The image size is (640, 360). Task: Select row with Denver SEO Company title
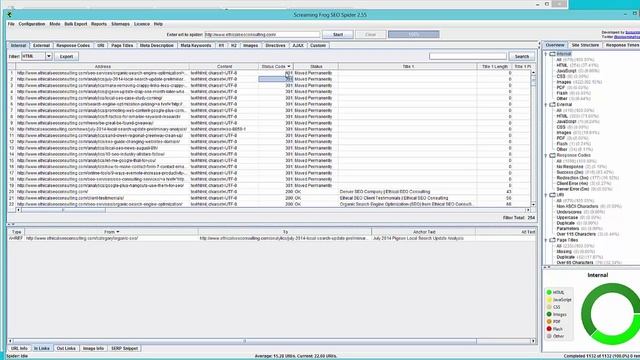pyautogui.click(x=269, y=191)
